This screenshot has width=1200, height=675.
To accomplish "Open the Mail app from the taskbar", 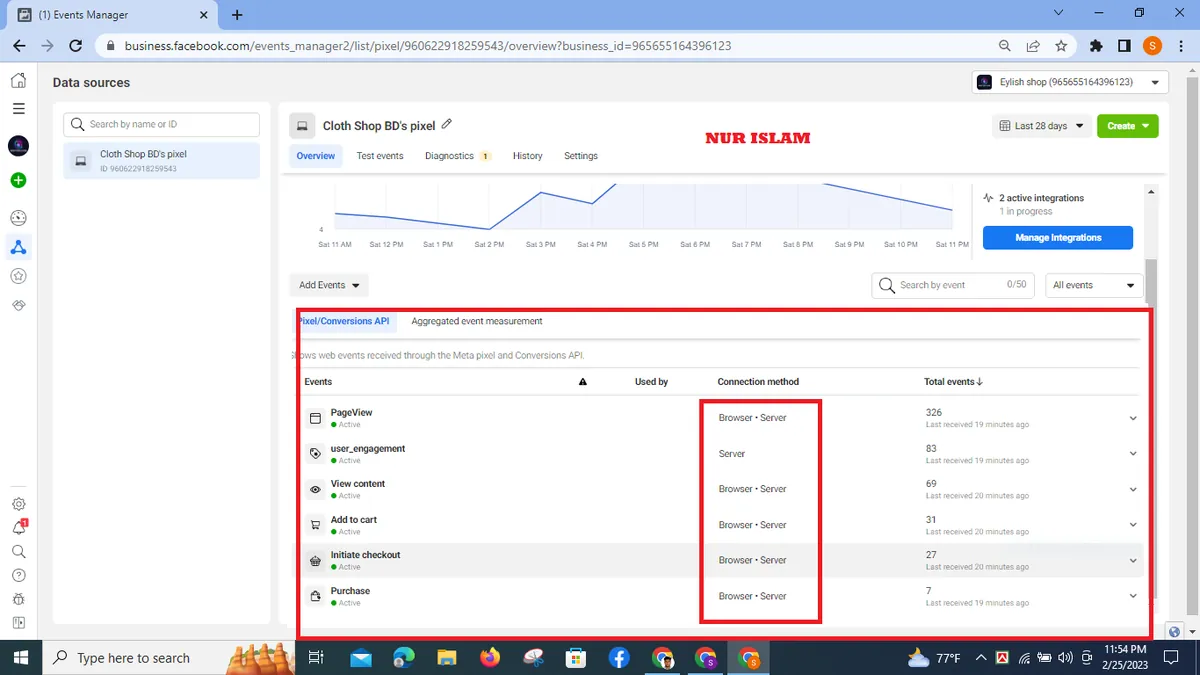I will [x=360, y=657].
